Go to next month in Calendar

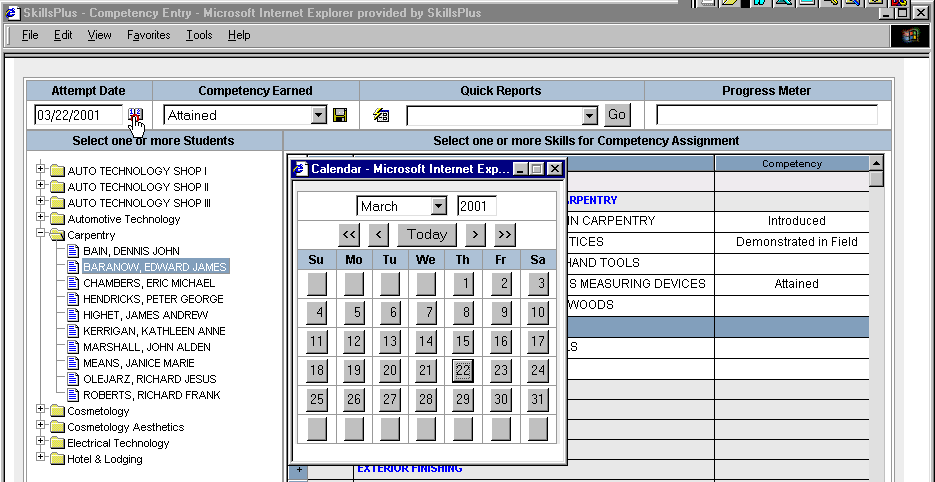[x=475, y=234]
